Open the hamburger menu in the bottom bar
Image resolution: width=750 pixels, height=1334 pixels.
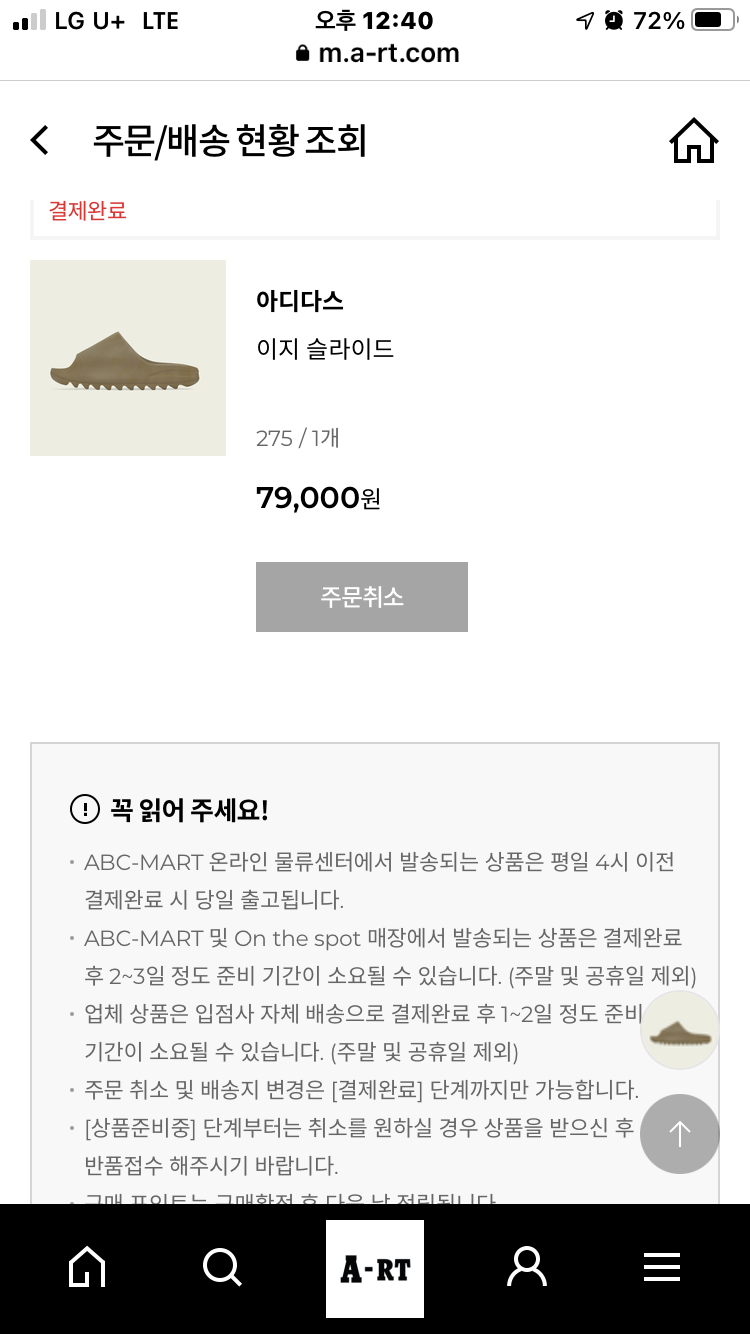coord(662,1268)
